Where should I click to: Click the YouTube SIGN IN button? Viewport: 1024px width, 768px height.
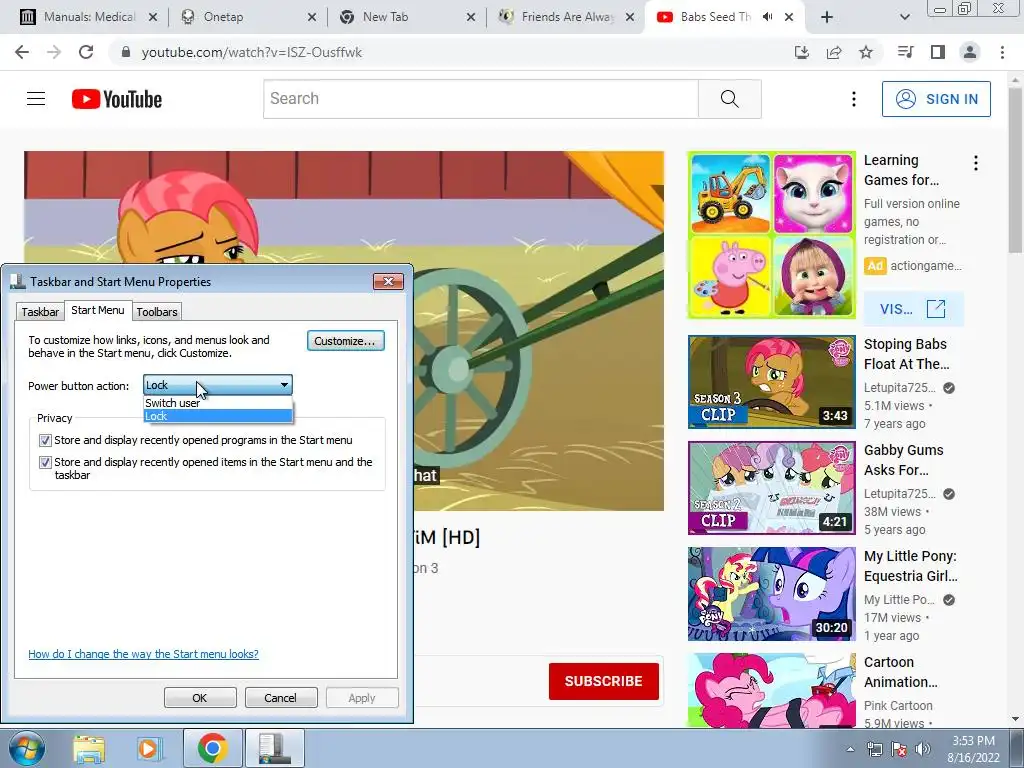[x=936, y=99]
